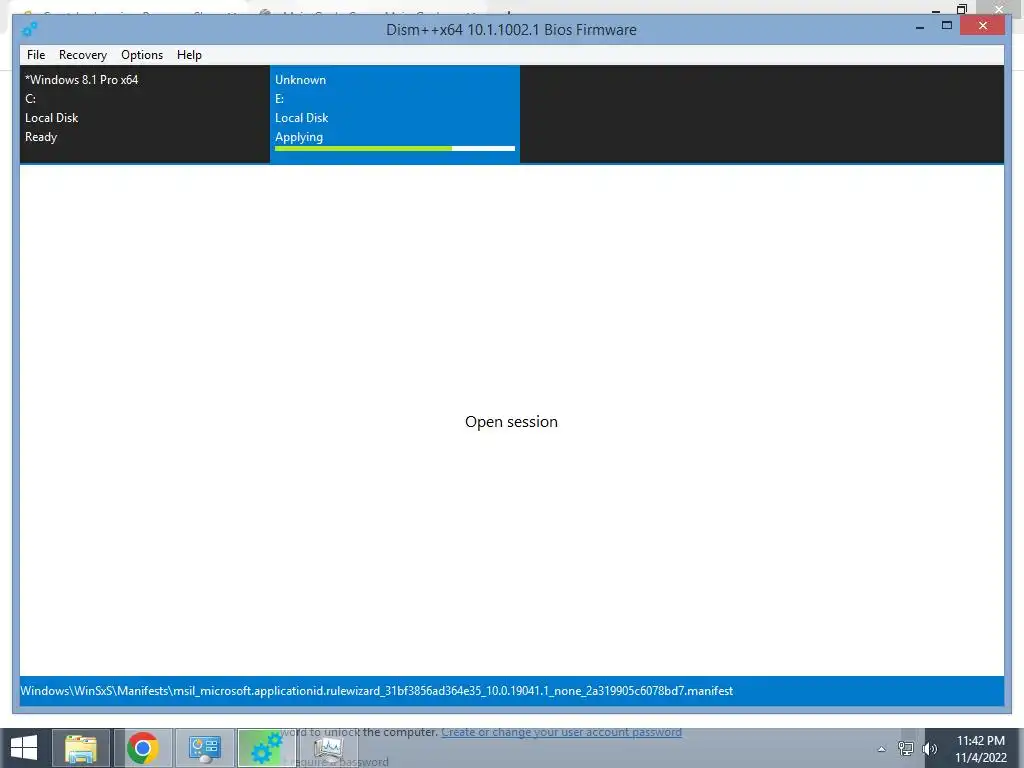Click the Applying status text
Viewport: 1024px width, 768px height.
coord(299,137)
